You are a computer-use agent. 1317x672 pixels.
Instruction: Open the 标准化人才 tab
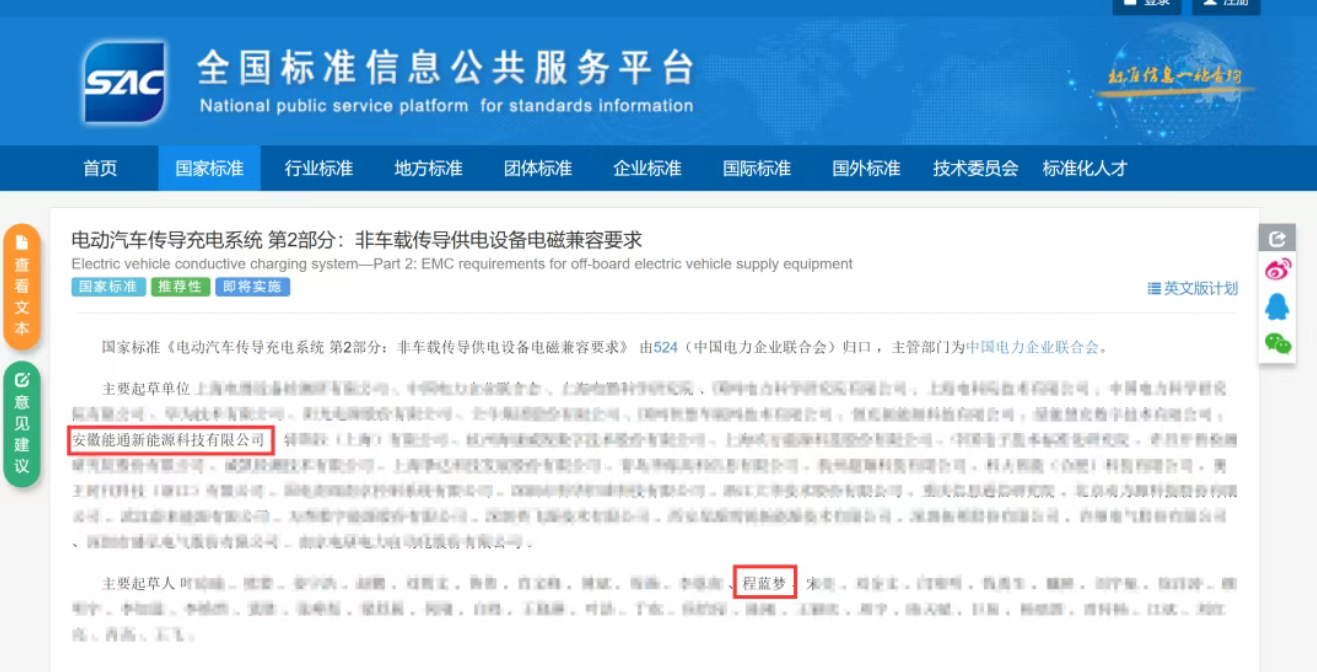(1085, 168)
